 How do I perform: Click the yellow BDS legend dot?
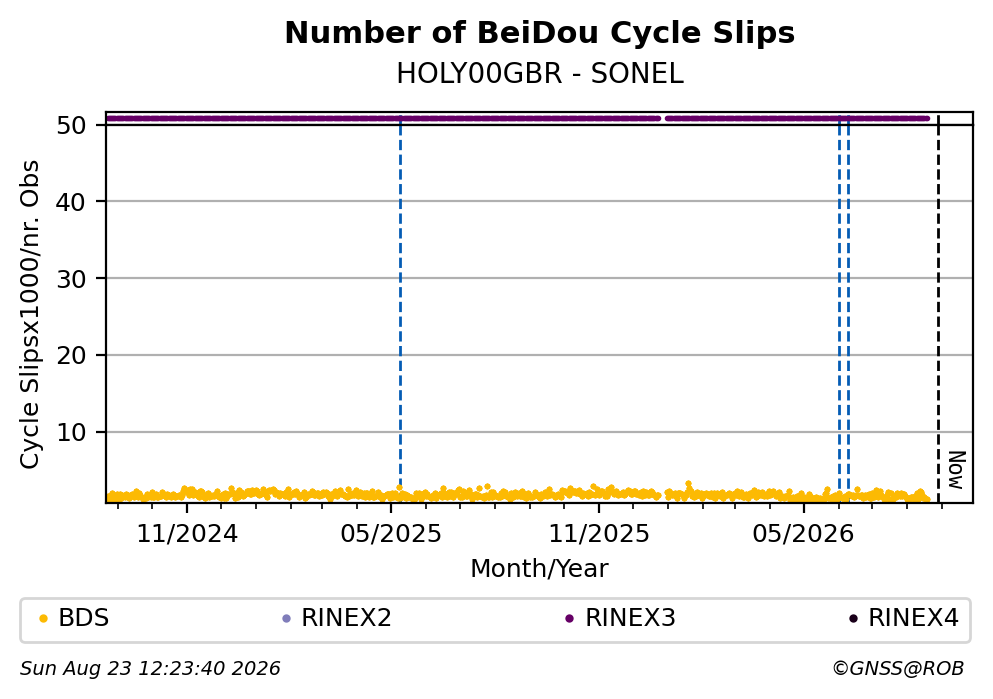click(x=43, y=619)
